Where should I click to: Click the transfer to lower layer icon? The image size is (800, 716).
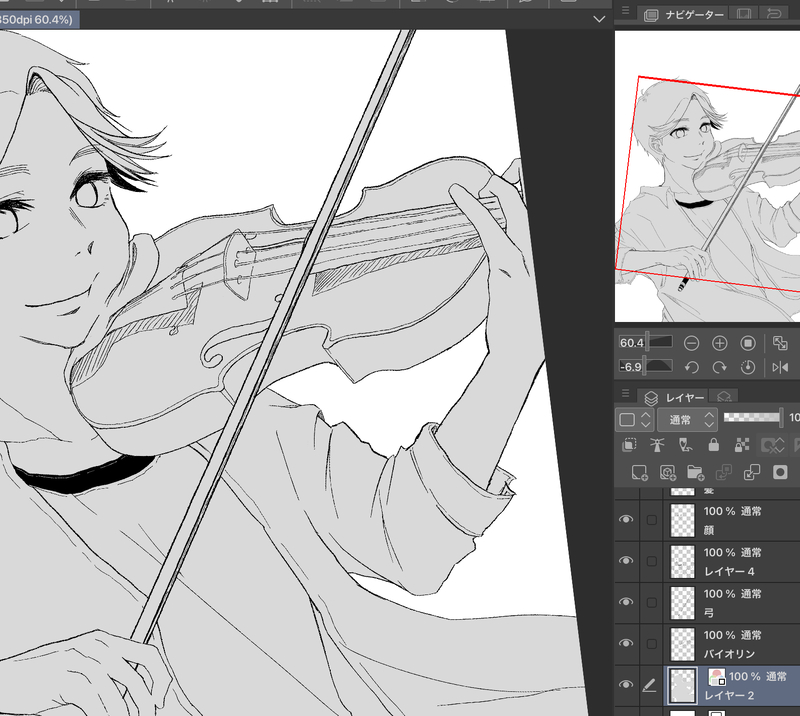click(723, 473)
